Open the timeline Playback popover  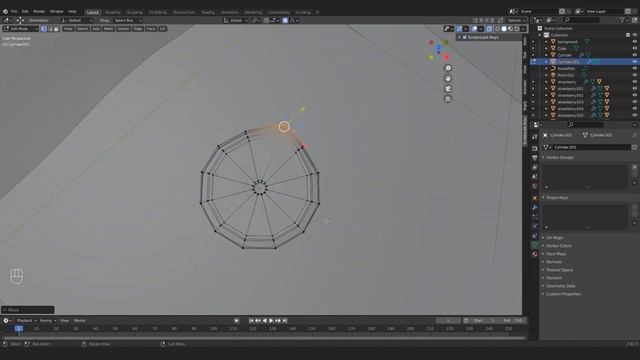pos(26,321)
